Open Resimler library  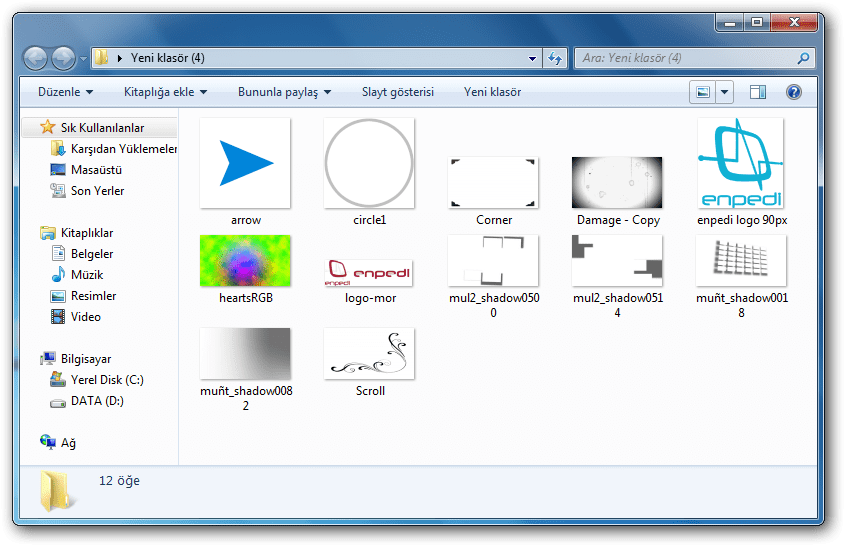point(93,296)
